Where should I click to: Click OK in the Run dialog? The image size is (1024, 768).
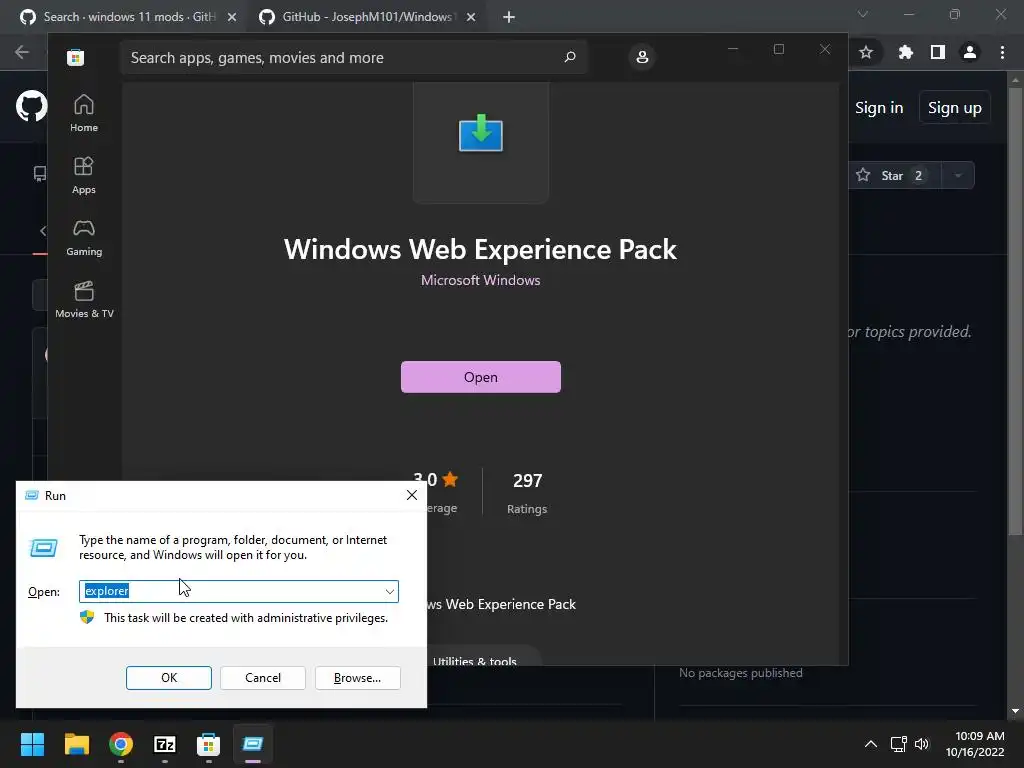[168, 678]
